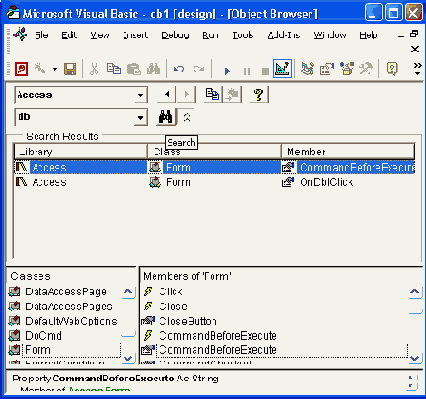Open the Window menu
The width and height of the screenshot is (426, 399).
[330, 35]
